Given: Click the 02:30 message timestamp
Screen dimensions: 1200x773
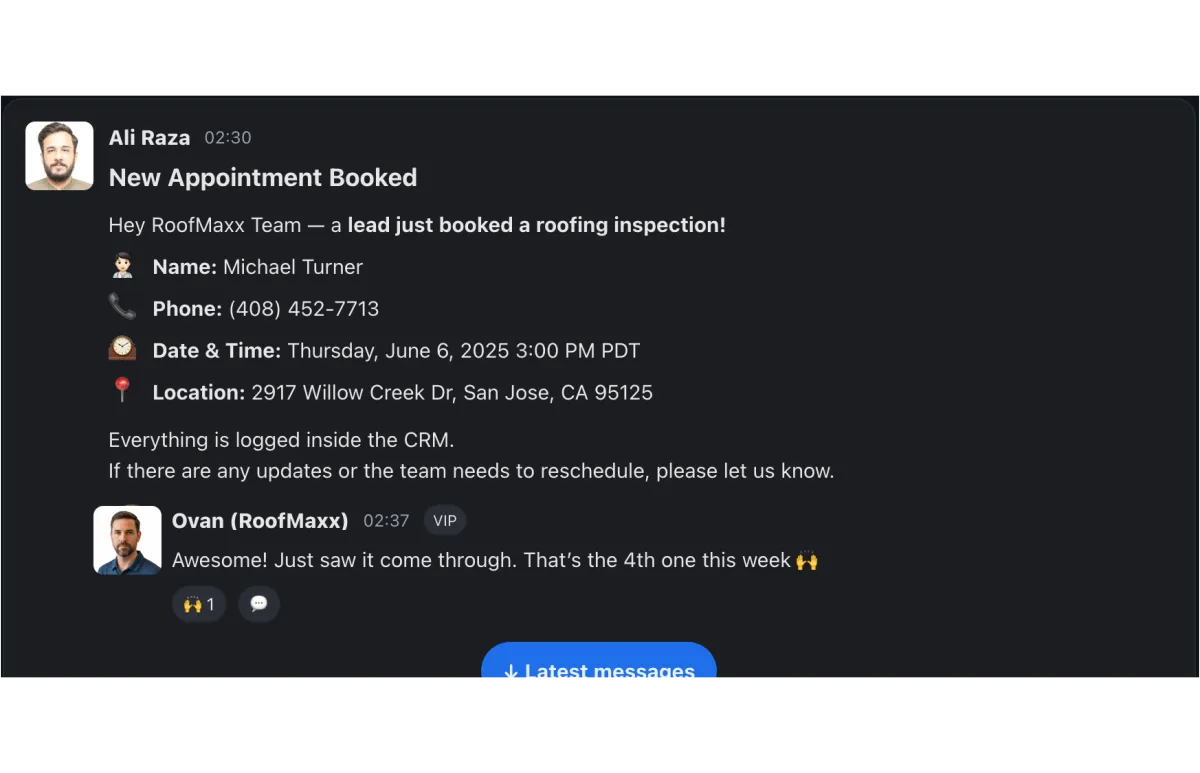Looking at the screenshot, I should tap(228, 138).
